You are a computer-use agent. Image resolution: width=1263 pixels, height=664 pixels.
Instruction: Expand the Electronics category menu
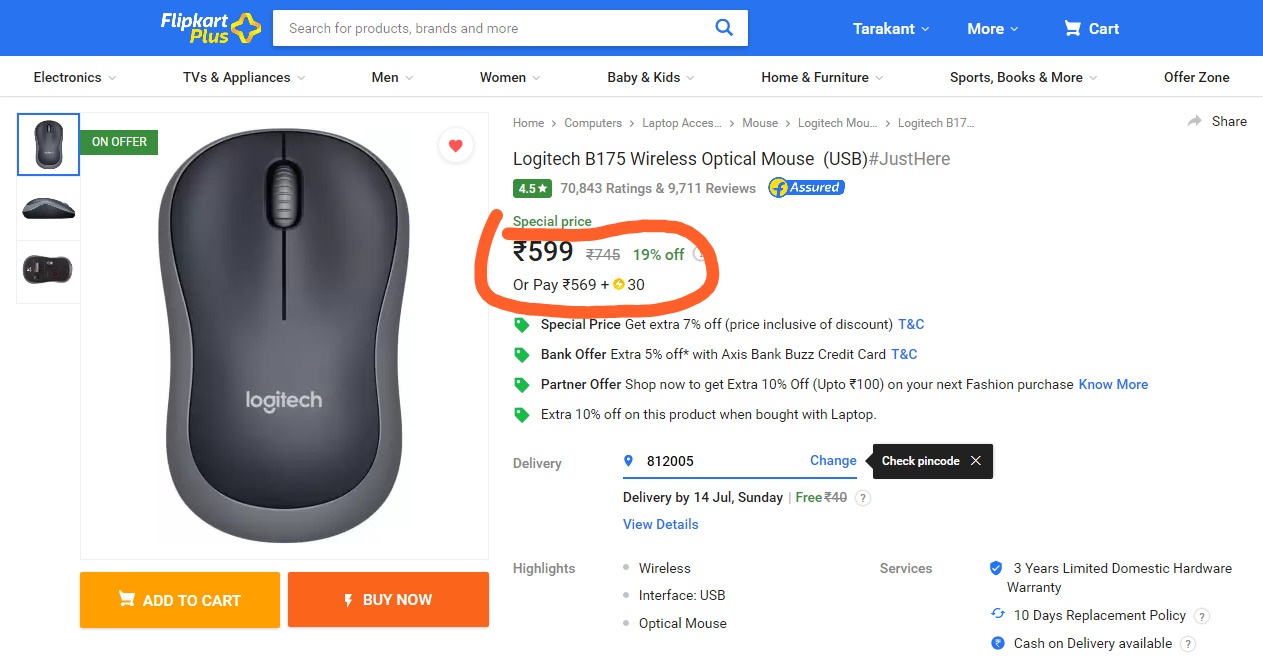tap(75, 77)
